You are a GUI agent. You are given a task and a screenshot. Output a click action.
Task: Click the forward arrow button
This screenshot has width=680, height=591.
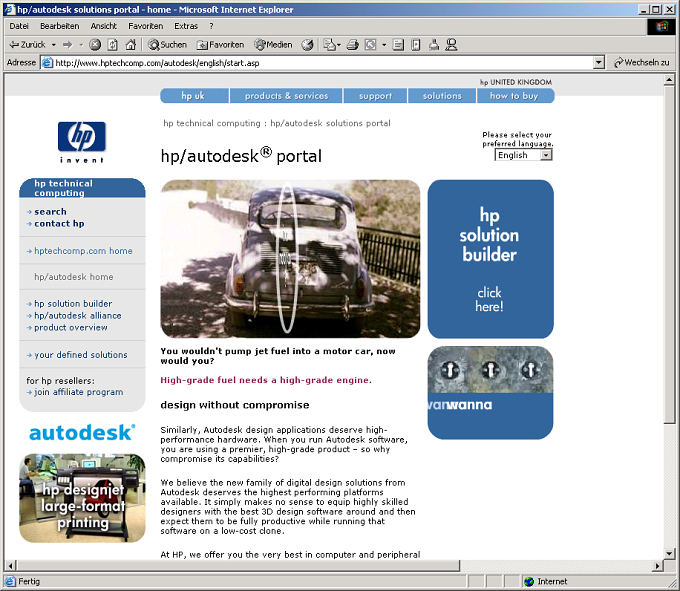coord(67,45)
